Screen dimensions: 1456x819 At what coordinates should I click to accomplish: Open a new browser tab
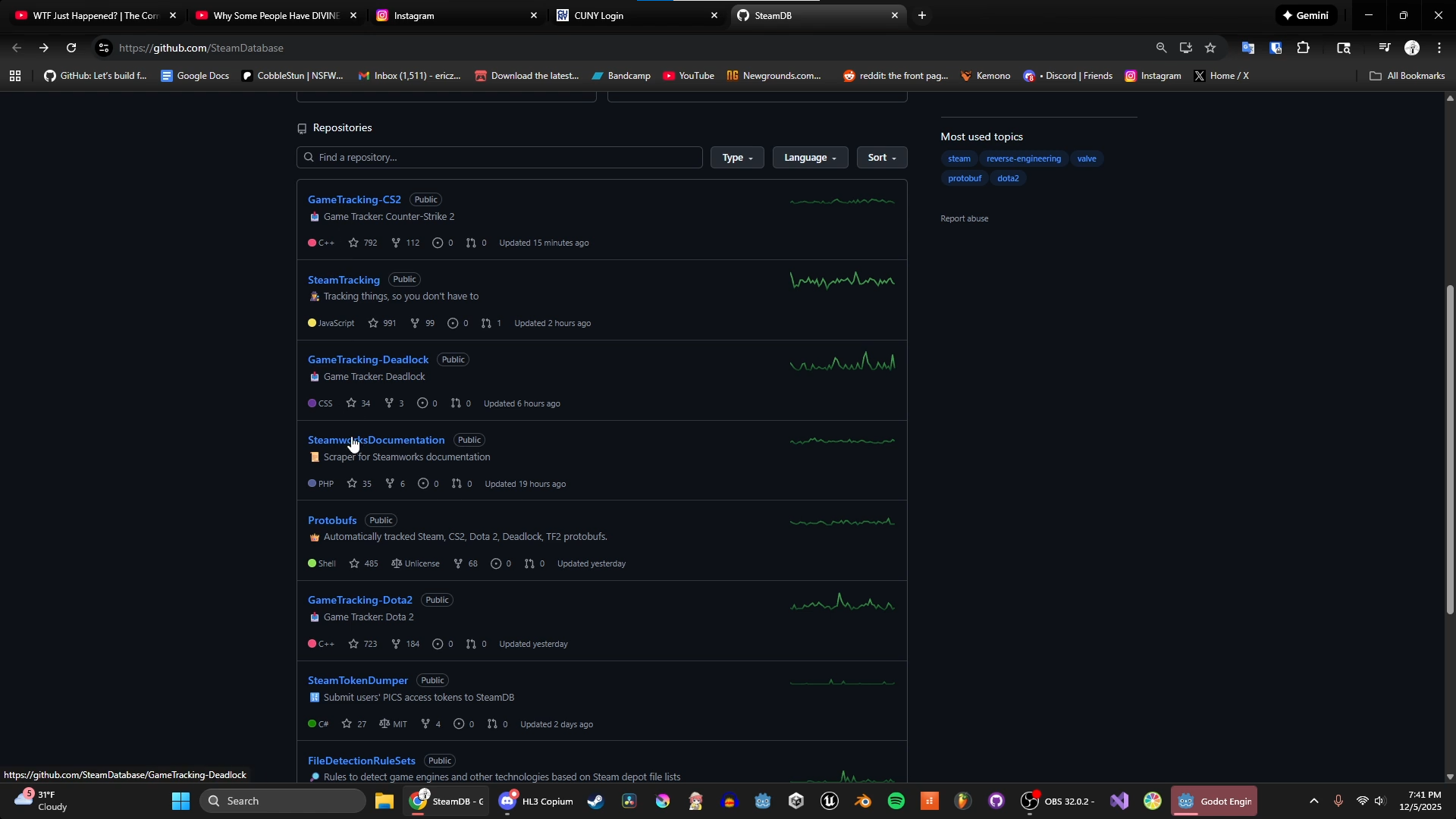tap(922, 15)
